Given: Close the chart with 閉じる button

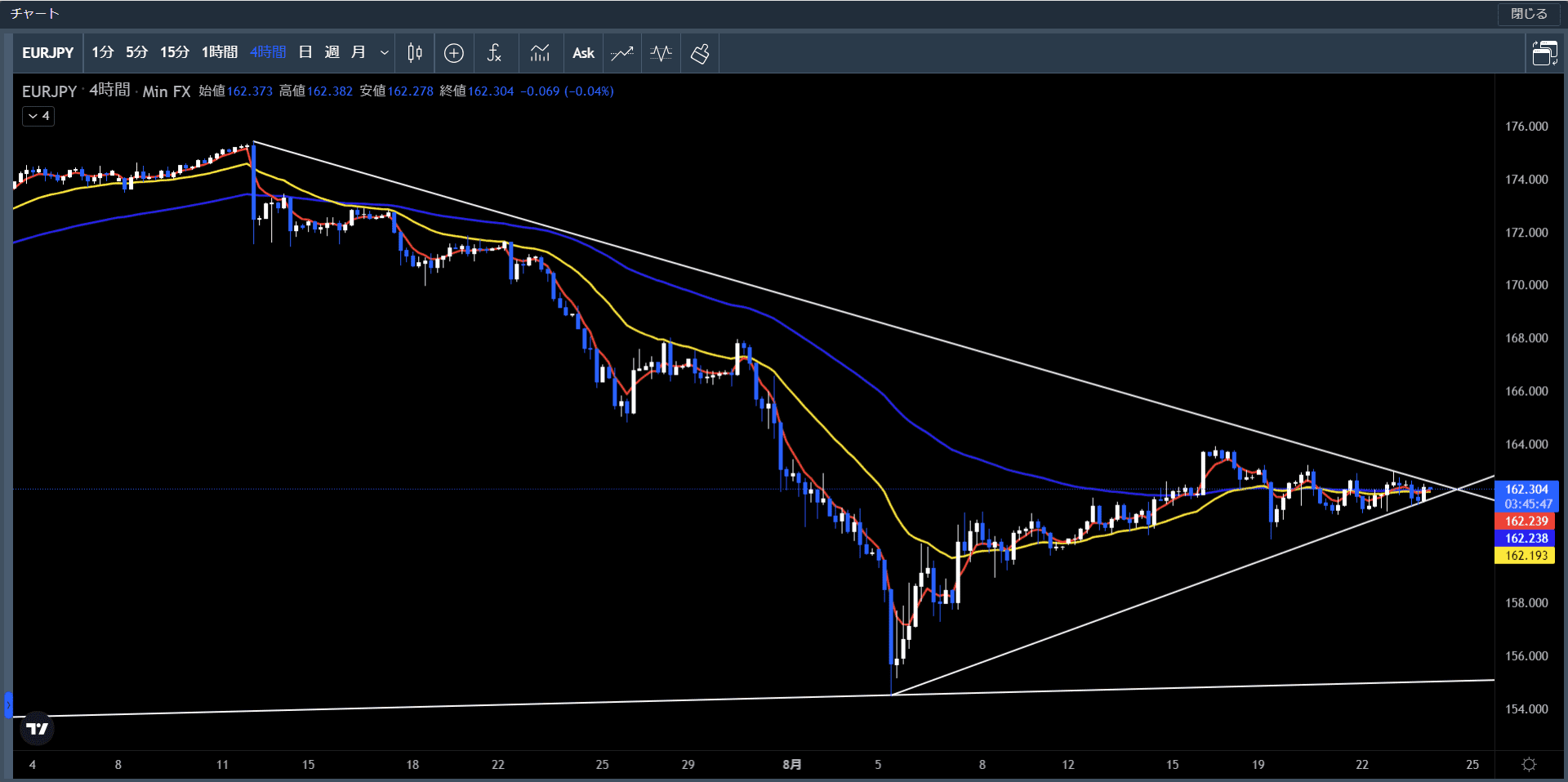Looking at the screenshot, I should 1529,14.
